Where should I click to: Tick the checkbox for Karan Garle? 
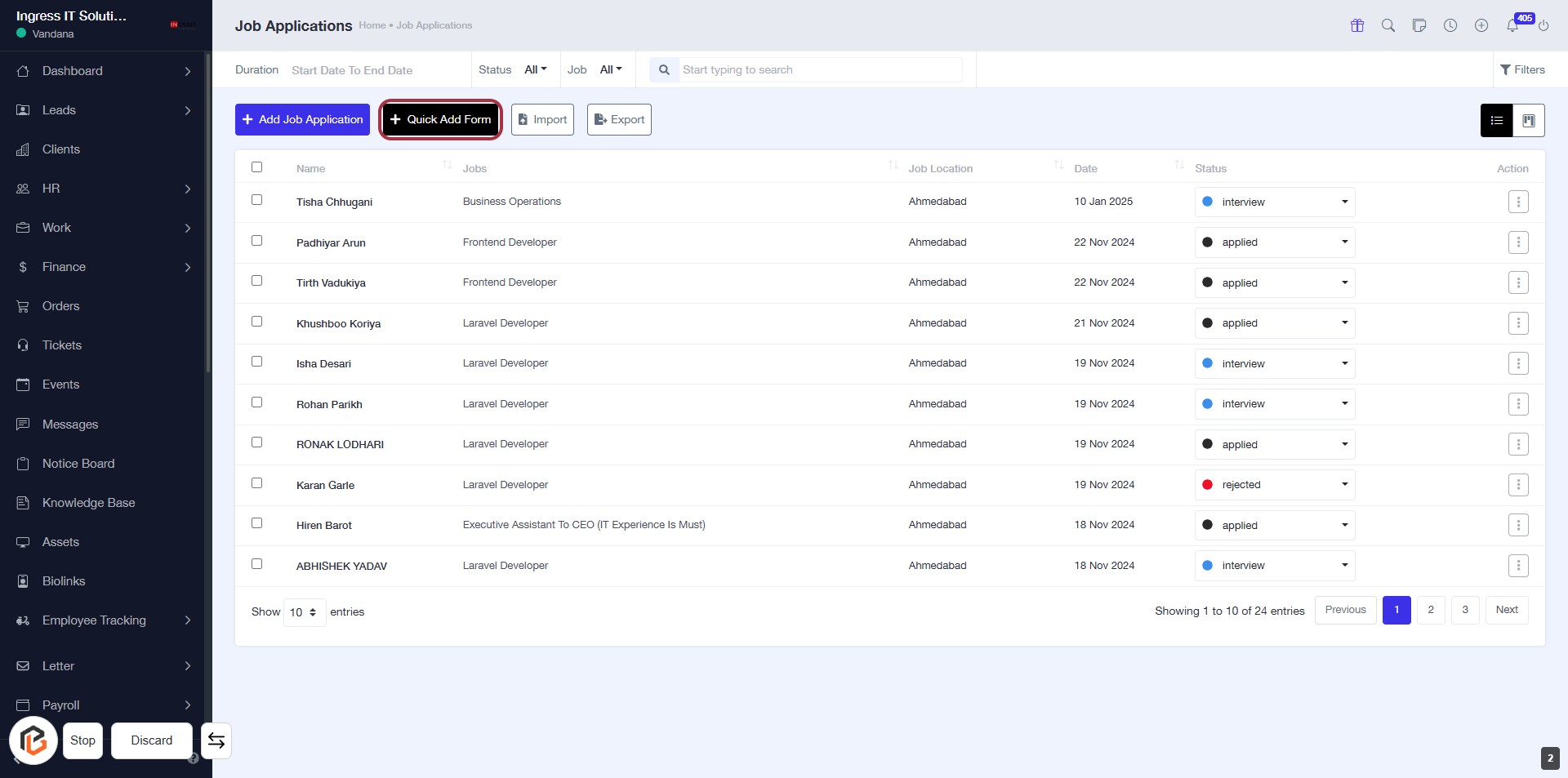click(x=256, y=483)
